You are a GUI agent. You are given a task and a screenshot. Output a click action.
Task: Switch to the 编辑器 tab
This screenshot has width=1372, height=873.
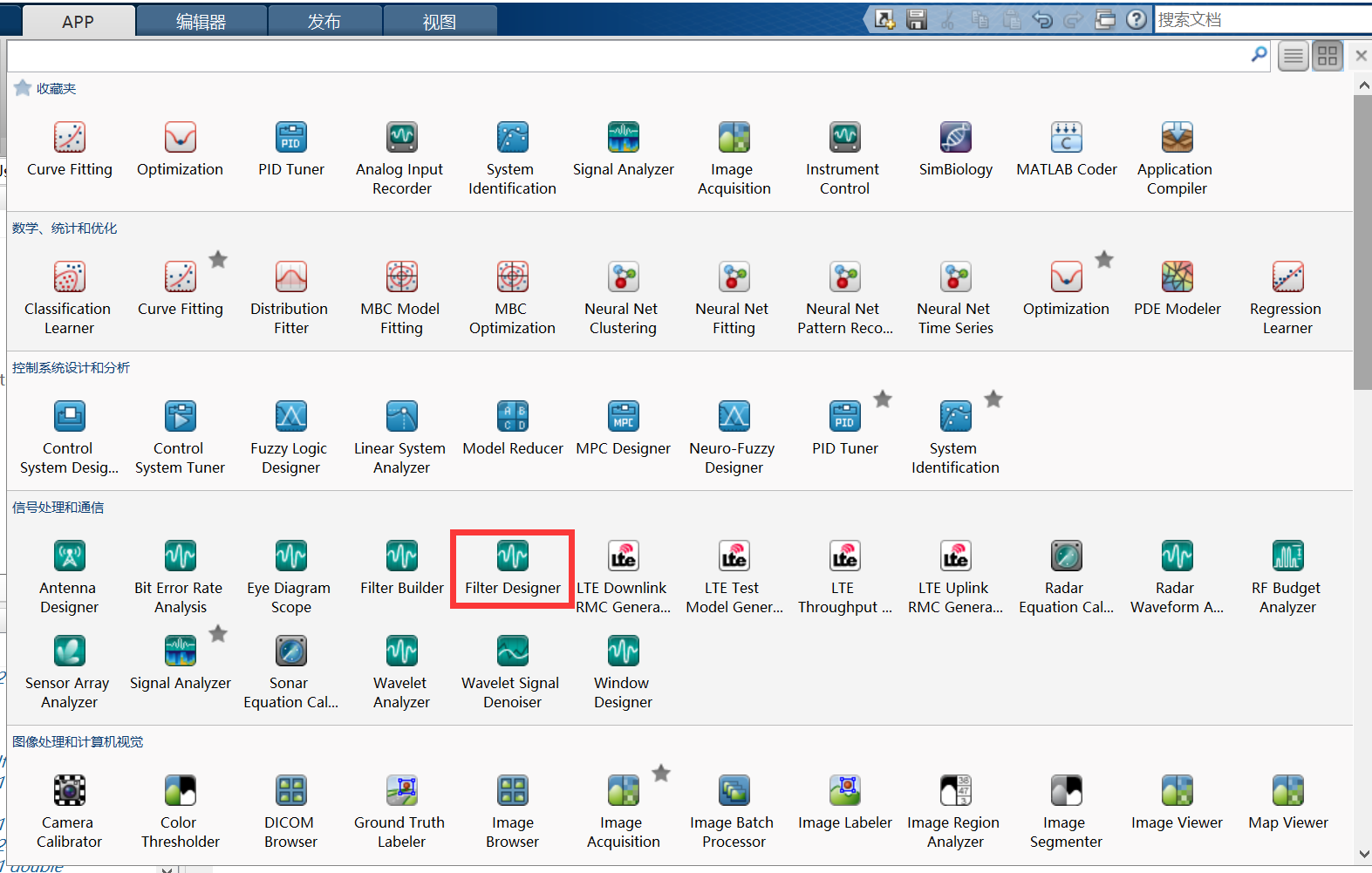click(201, 21)
